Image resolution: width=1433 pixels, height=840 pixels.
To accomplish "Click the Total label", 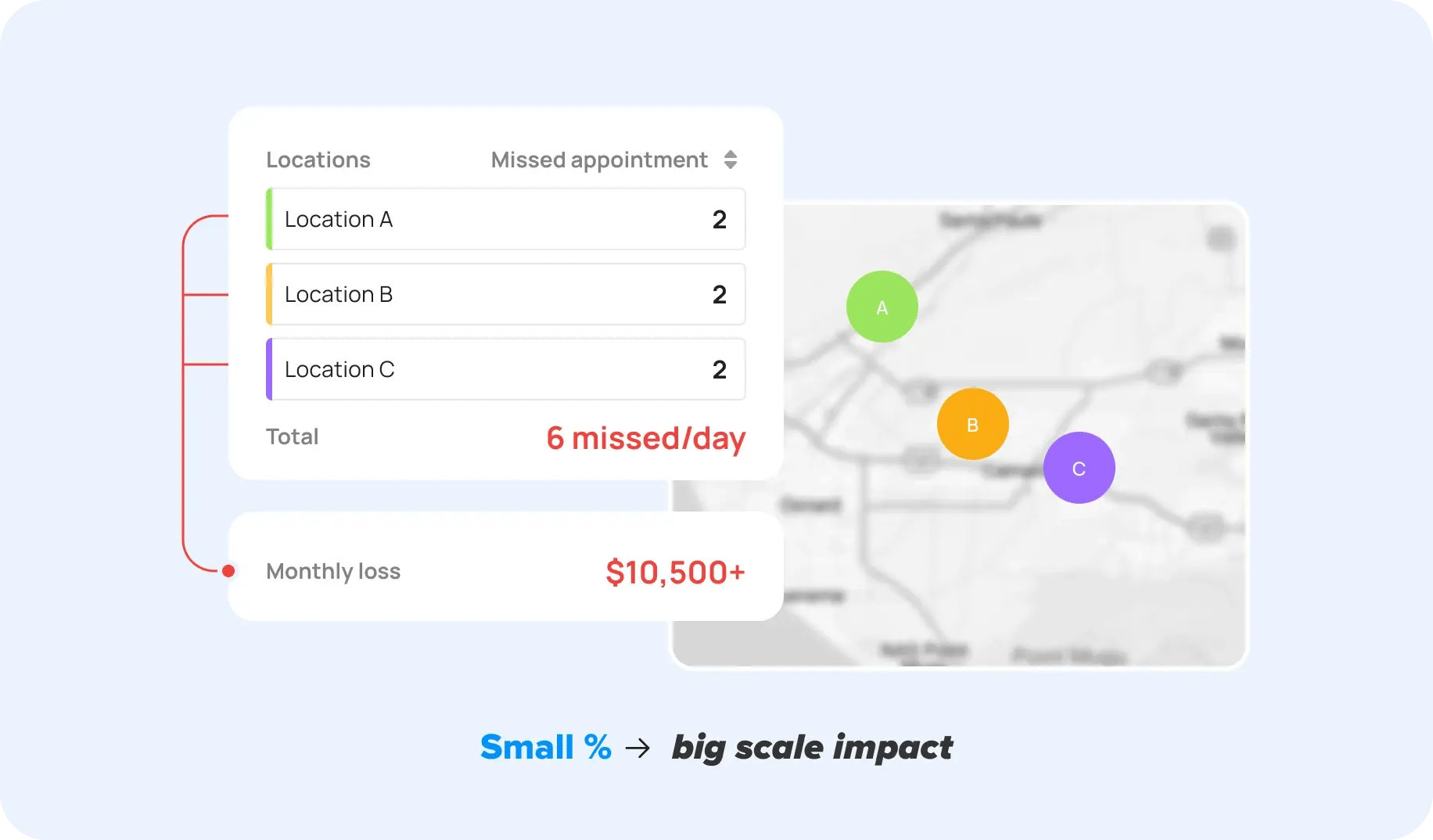I will tap(292, 436).
